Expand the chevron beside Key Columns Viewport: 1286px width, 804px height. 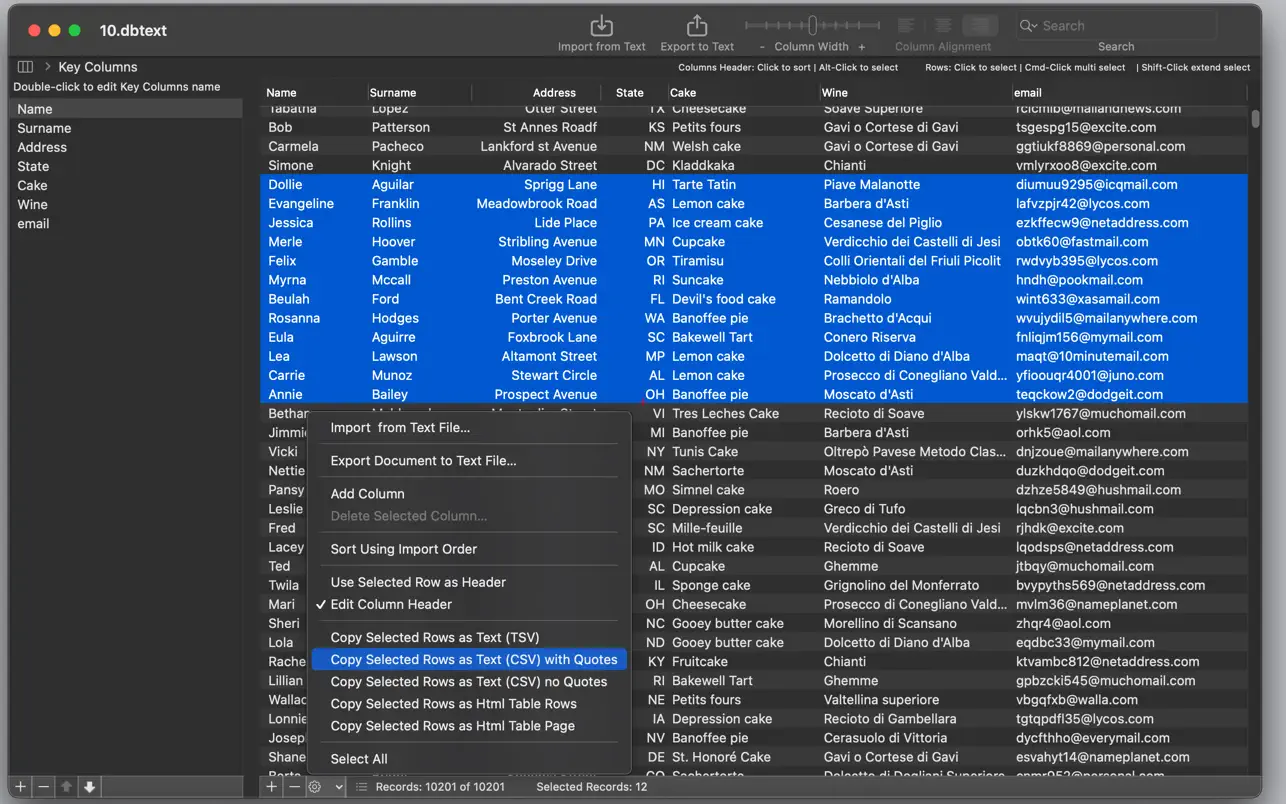[x=47, y=67]
